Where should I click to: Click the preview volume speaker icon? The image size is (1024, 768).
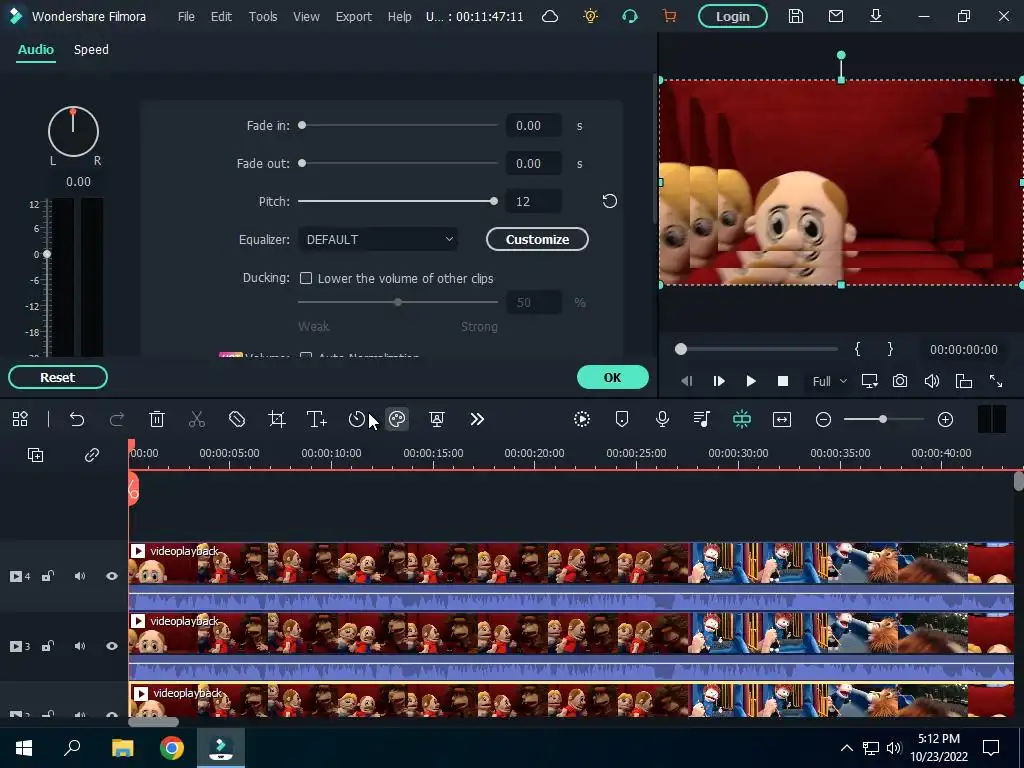coord(932,381)
